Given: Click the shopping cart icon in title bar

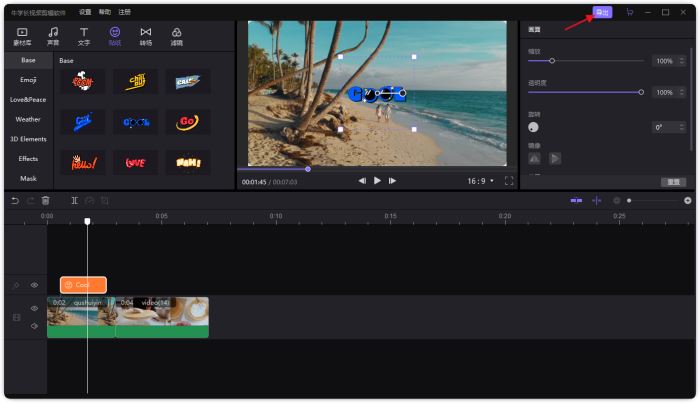Looking at the screenshot, I should [x=629, y=12].
